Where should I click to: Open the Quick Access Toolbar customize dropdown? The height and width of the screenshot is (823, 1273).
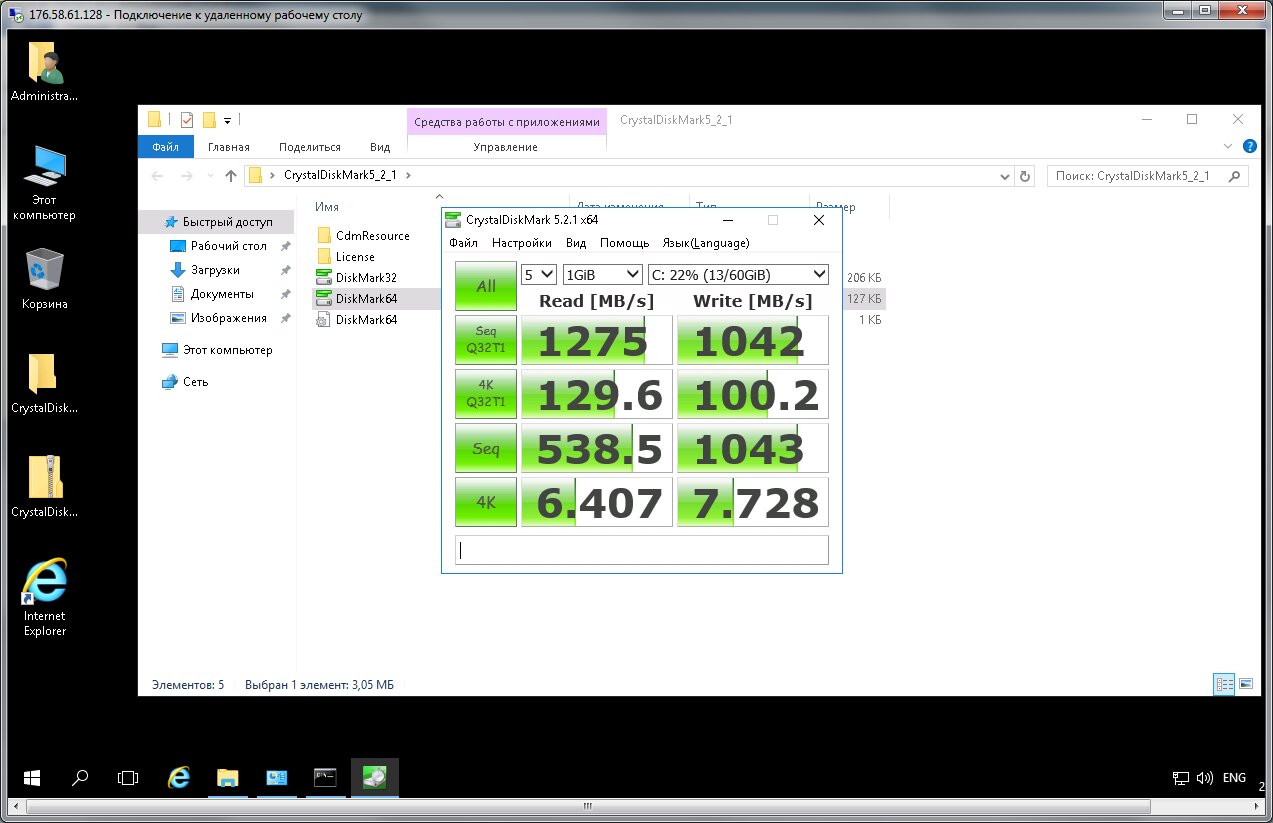click(x=228, y=121)
